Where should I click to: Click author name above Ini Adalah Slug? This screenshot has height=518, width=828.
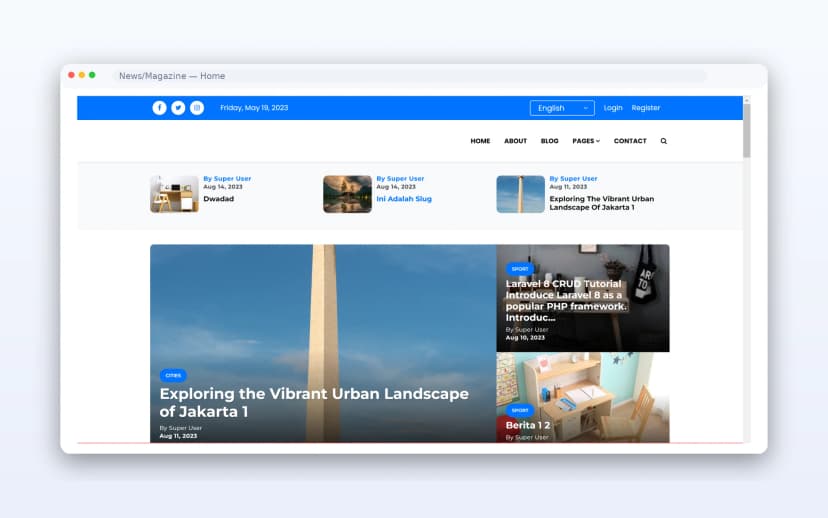click(400, 178)
